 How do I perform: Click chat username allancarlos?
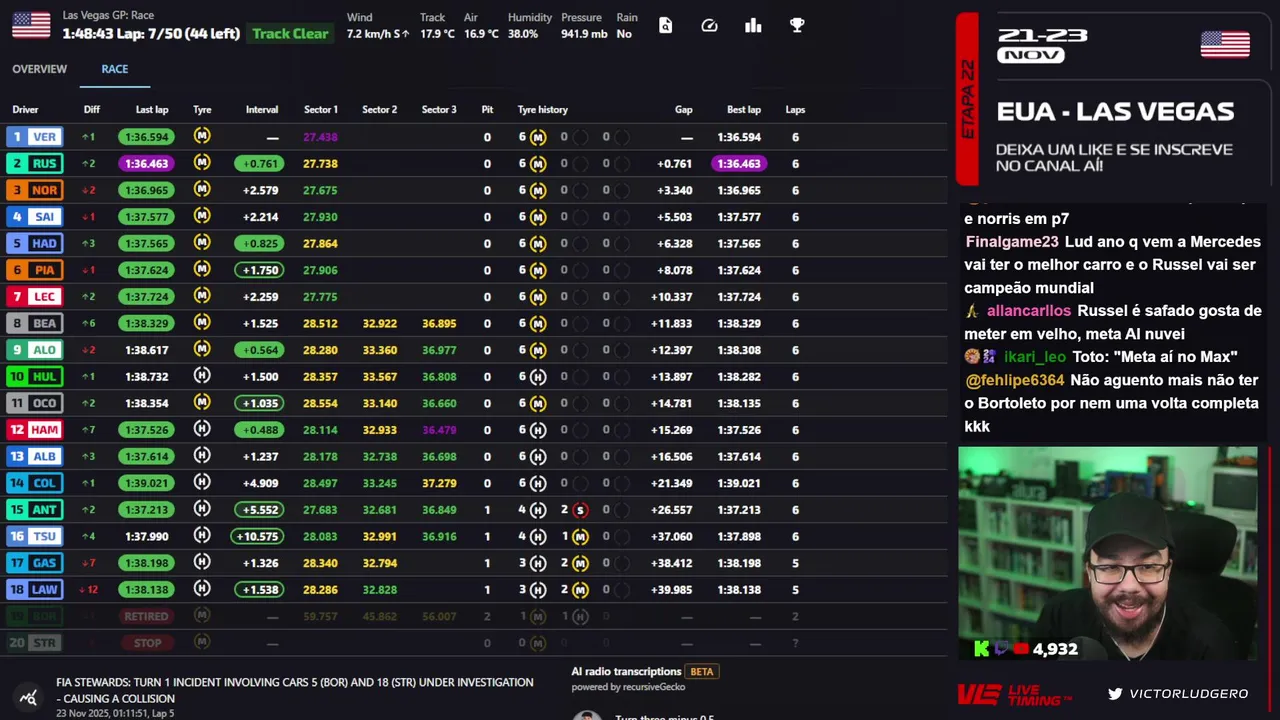[1029, 311]
